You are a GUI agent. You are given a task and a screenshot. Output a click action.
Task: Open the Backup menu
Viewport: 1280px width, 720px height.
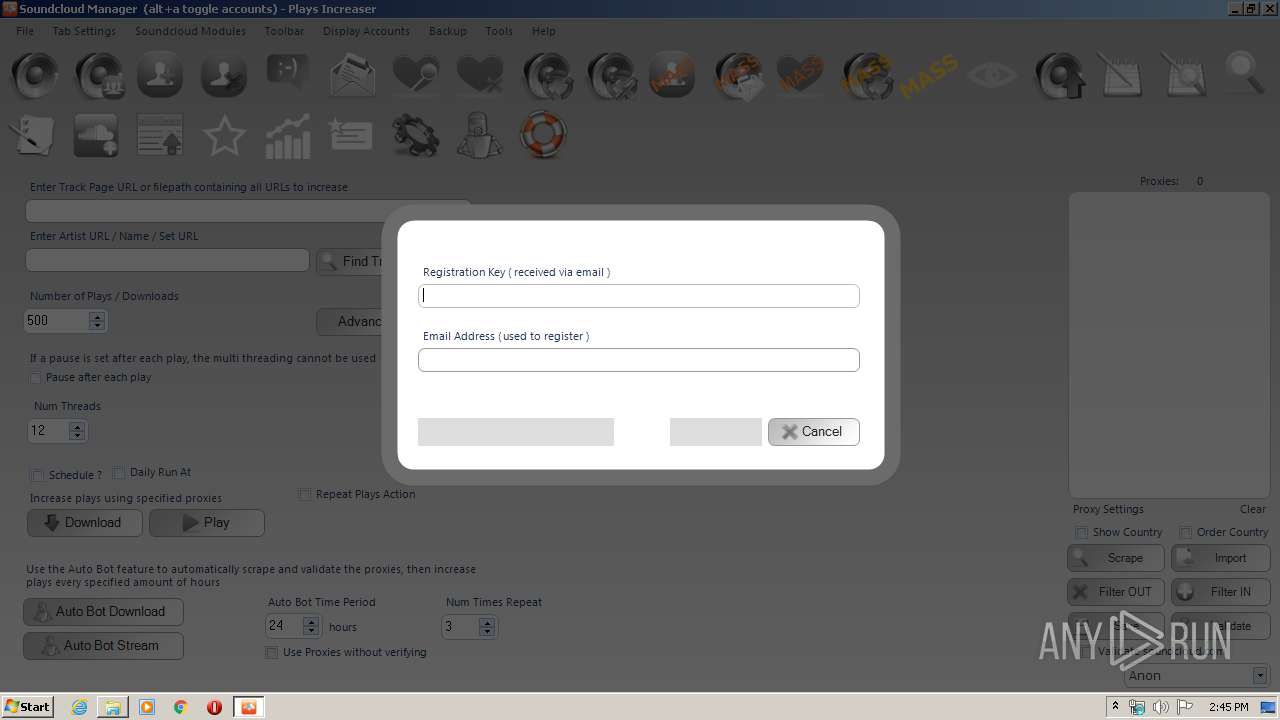pyautogui.click(x=448, y=31)
